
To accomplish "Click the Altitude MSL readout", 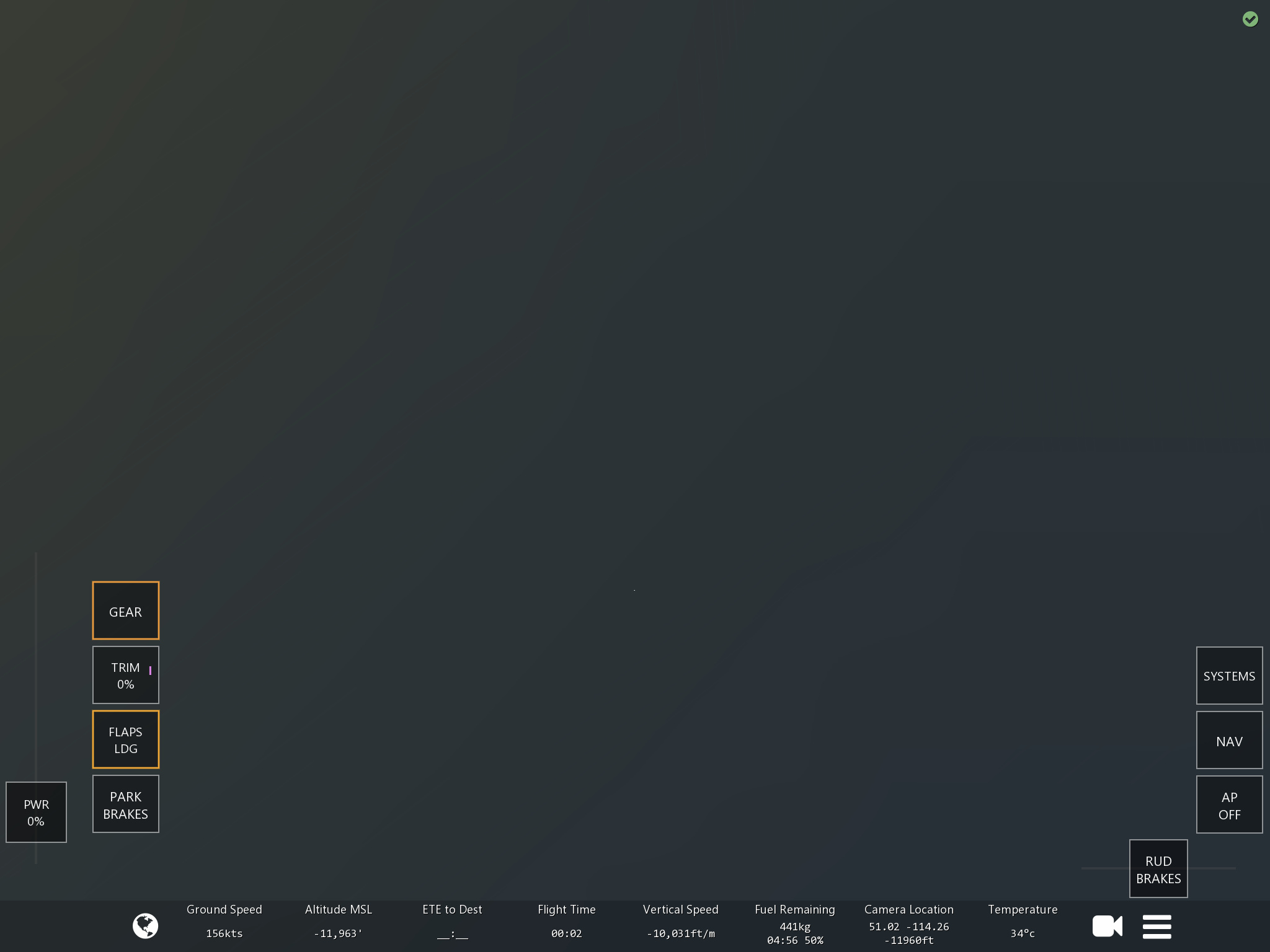I will pos(339,922).
